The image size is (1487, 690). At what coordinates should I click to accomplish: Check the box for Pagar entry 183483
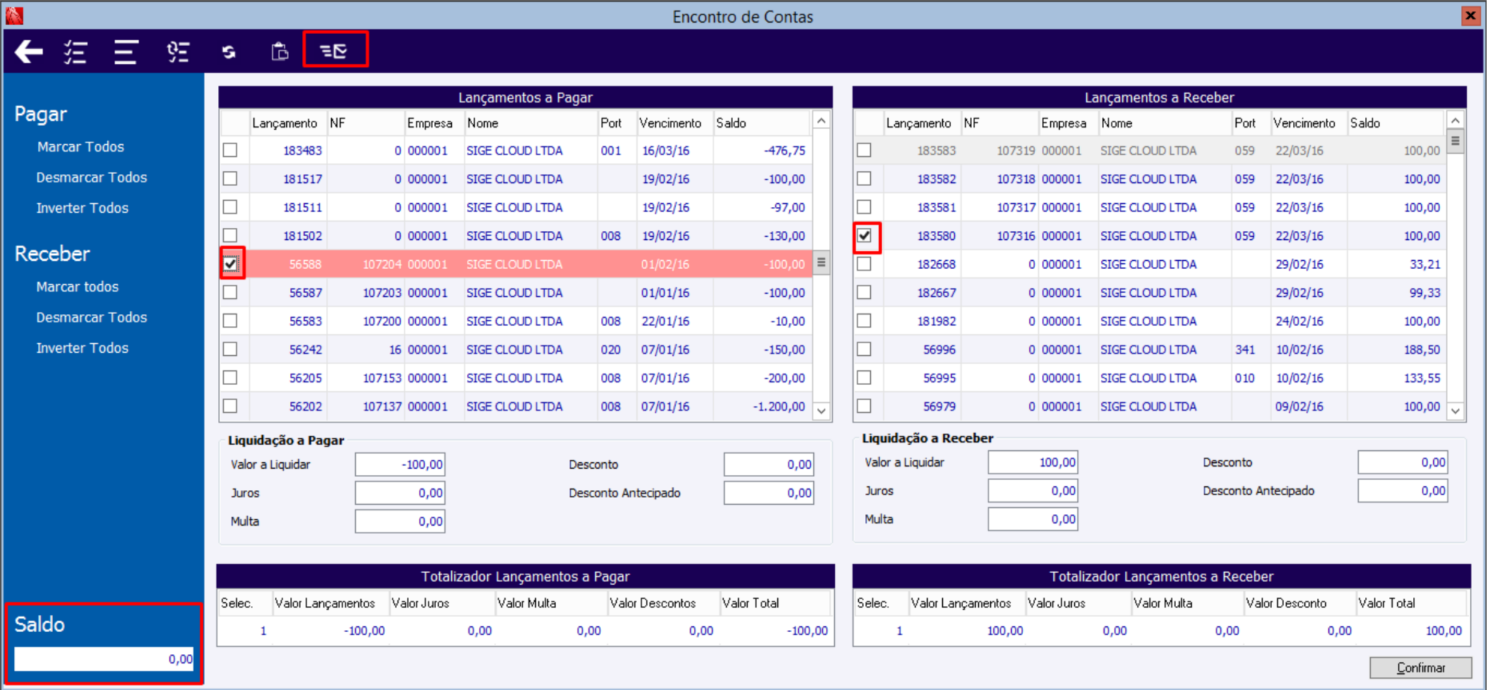coord(230,150)
